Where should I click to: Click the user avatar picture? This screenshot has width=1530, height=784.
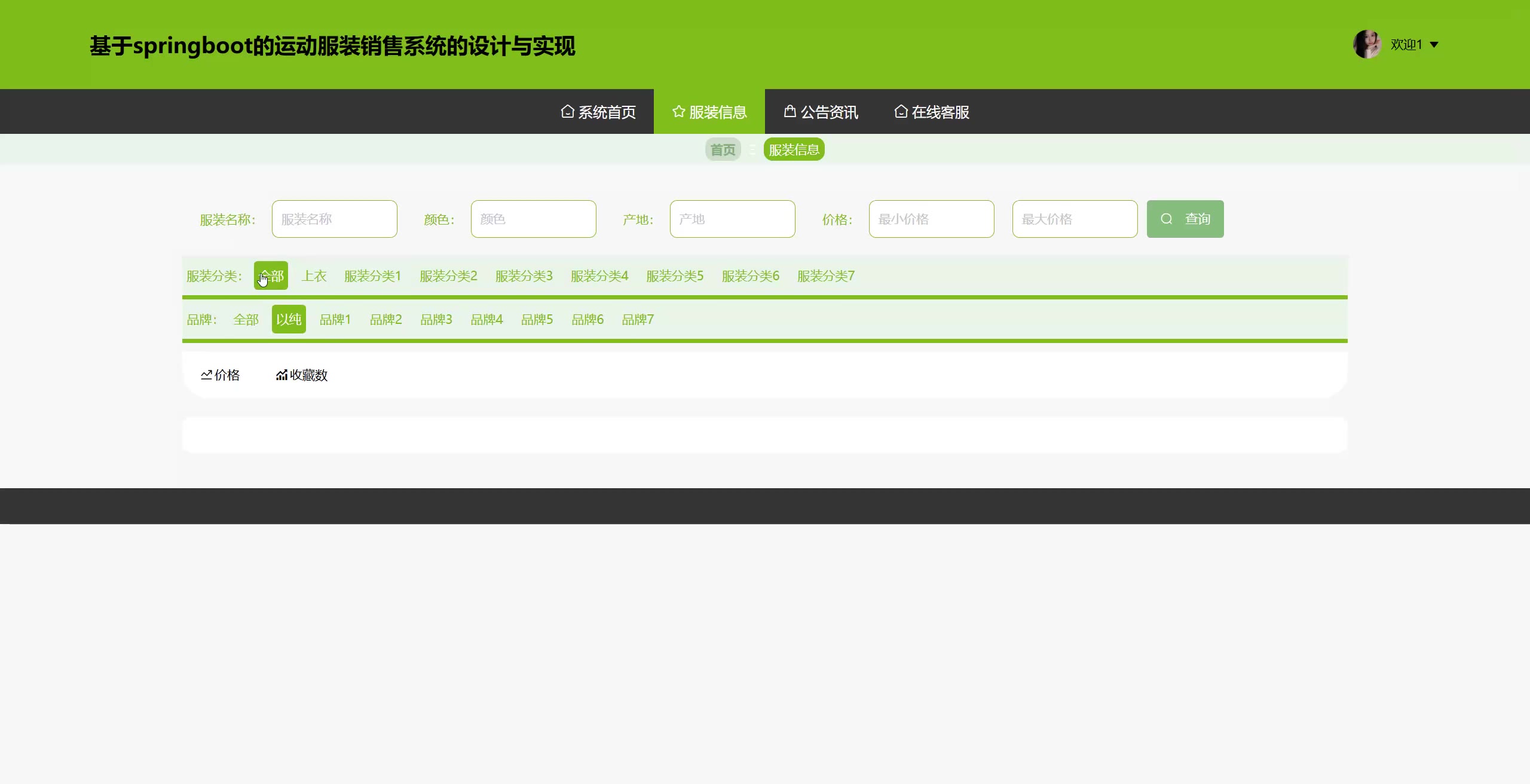(x=1367, y=45)
